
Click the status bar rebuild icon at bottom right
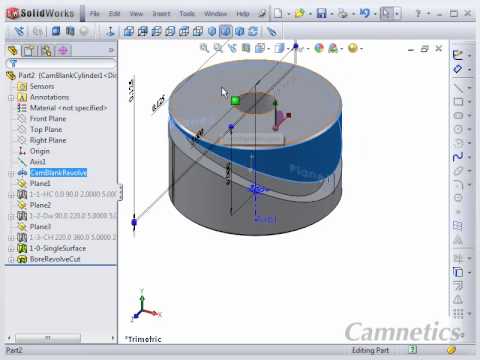[x=451, y=350]
